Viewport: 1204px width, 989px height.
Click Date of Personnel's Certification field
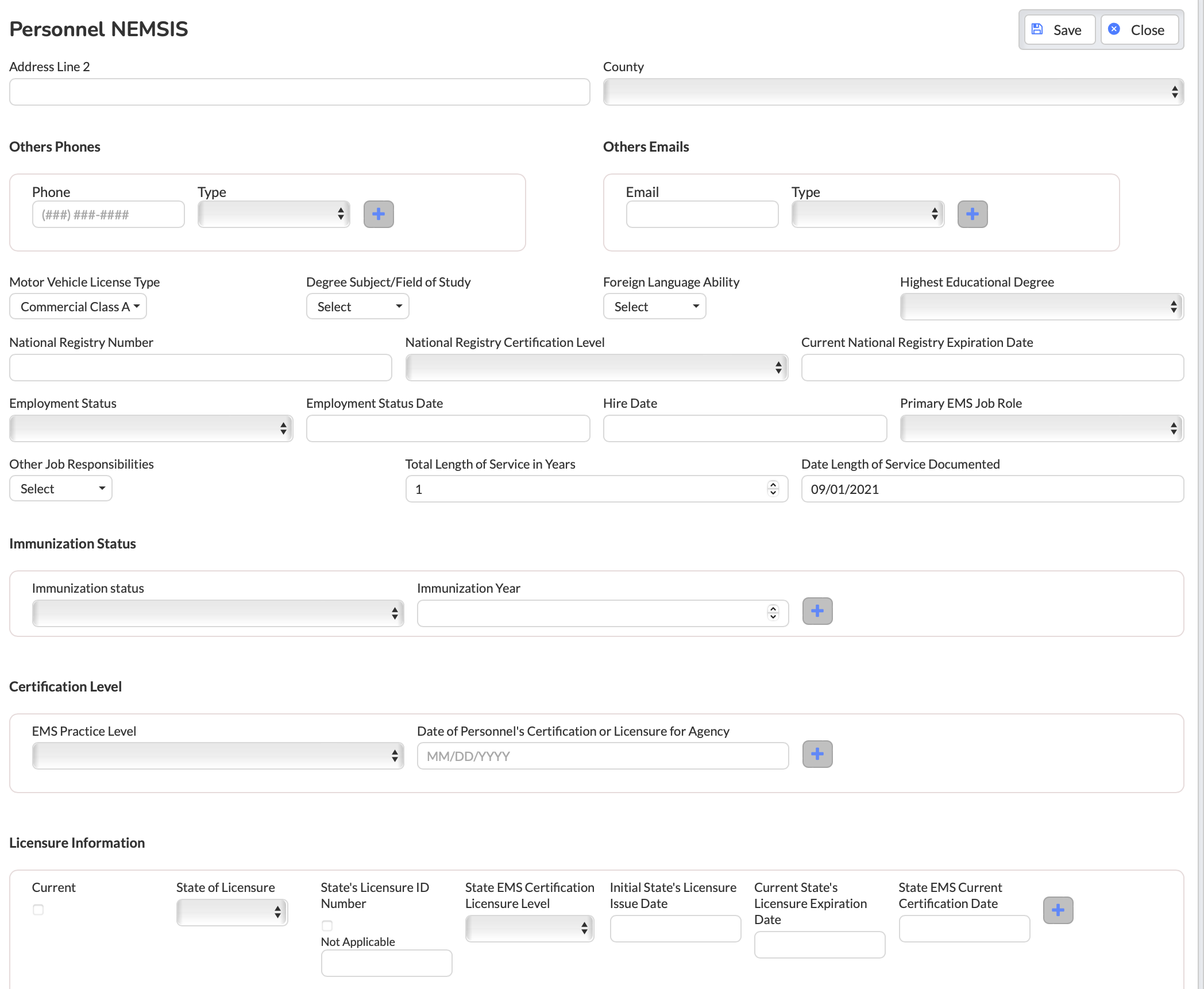[603, 756]
